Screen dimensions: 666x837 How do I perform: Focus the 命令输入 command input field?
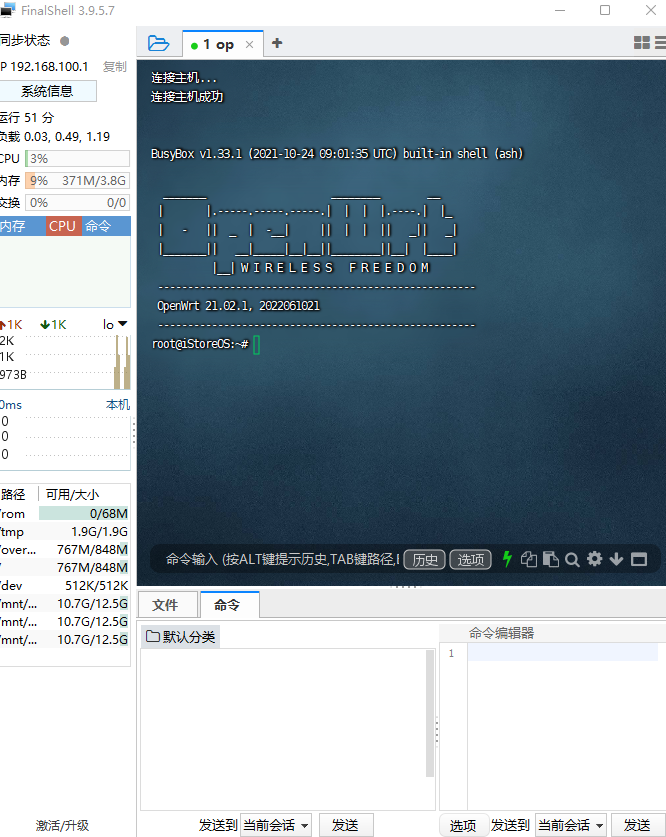pos(282,559)
